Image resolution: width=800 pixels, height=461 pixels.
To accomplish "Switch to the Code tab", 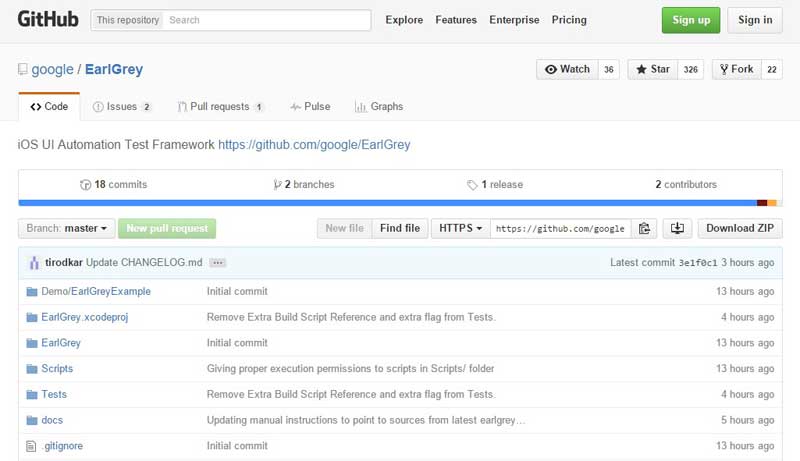I will coord(49,107).
